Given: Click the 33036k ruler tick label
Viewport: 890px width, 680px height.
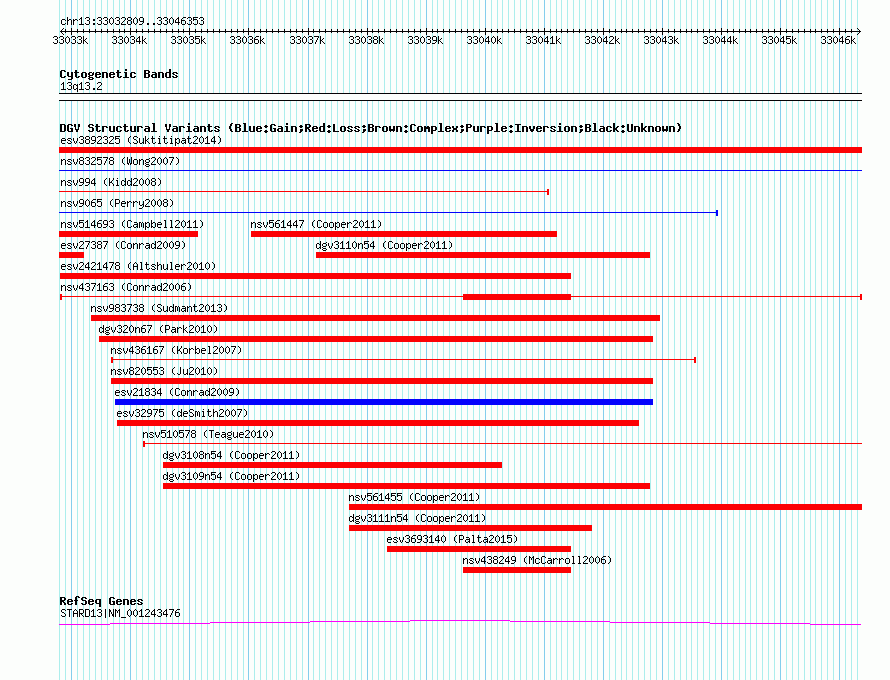Looking at the screenshot, I should [x=247, y=40].
